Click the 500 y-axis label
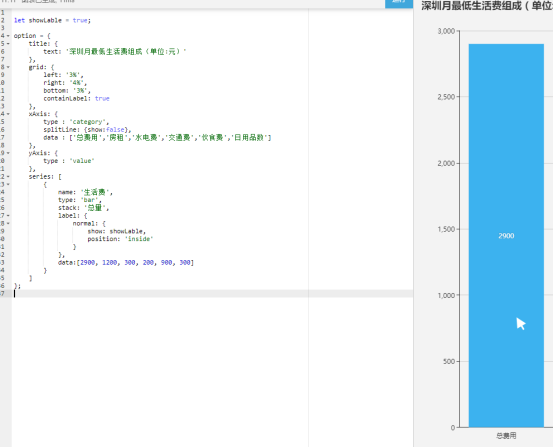 (449, 361)
